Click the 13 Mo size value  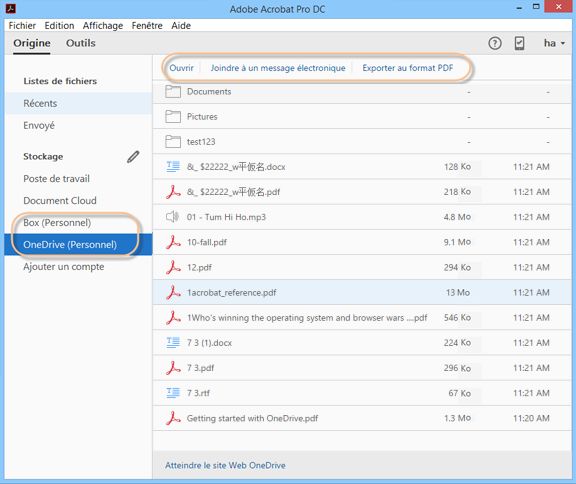coord(458,292)
